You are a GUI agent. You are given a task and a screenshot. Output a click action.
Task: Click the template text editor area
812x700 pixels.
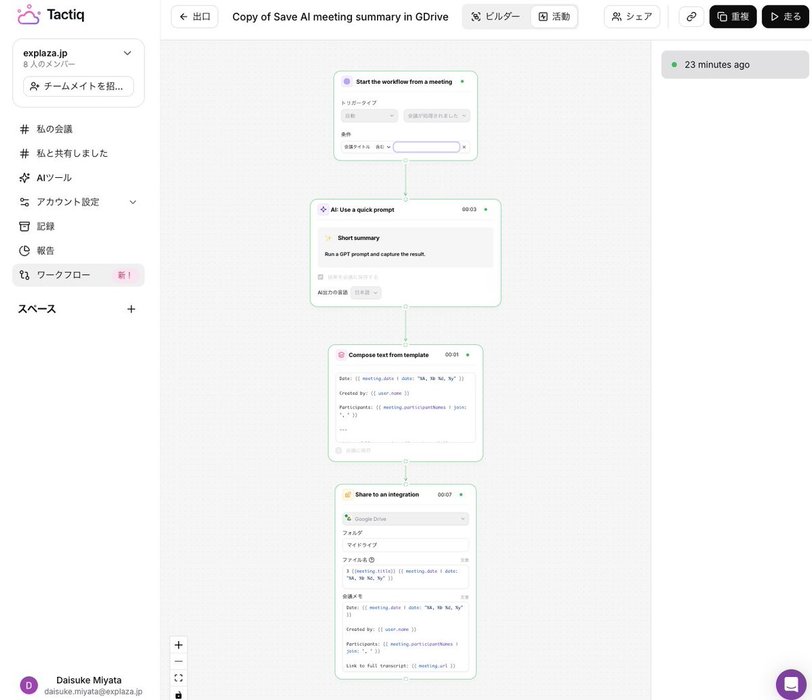405,407
